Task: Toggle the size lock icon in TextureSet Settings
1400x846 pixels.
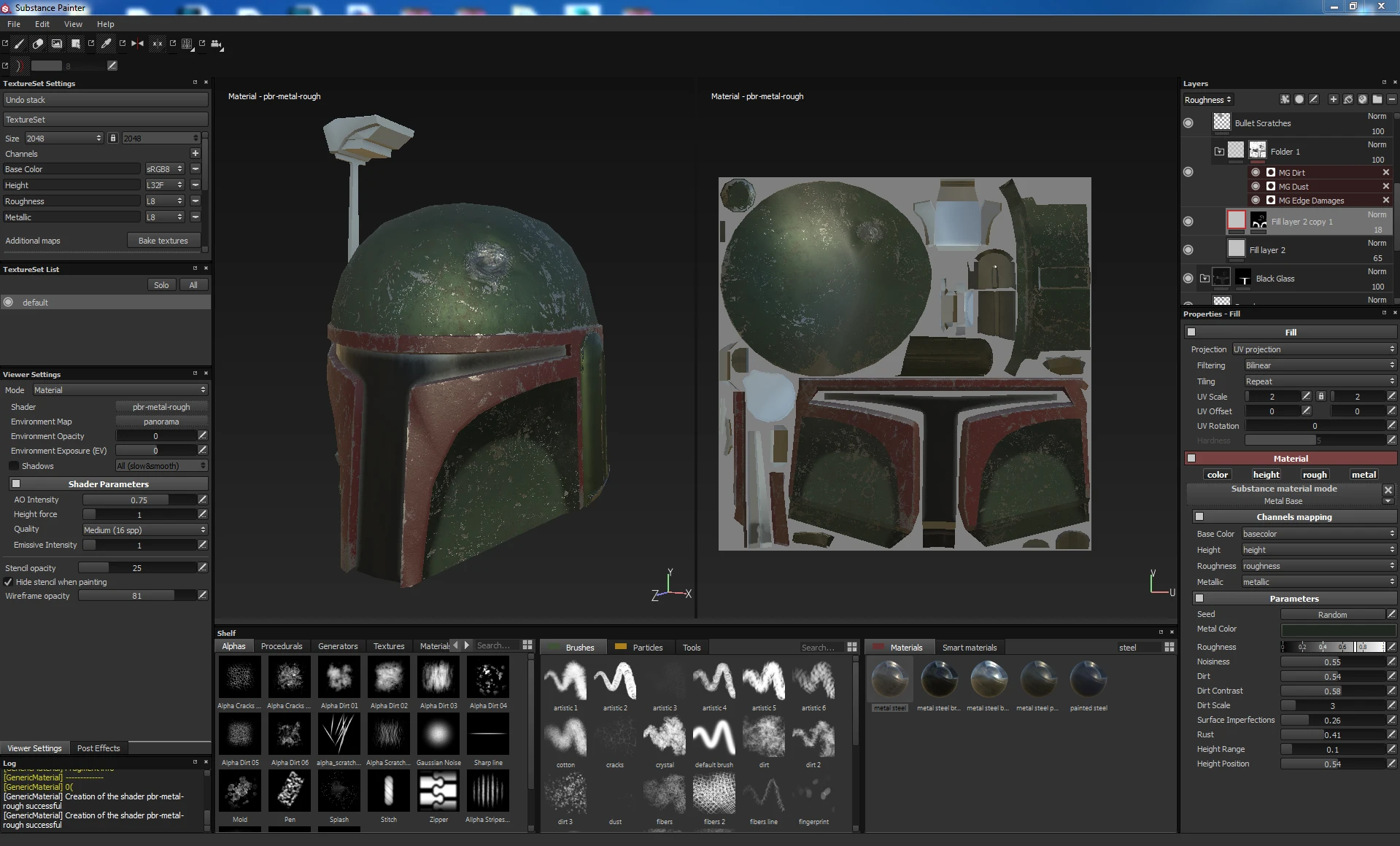Action: 113,138
